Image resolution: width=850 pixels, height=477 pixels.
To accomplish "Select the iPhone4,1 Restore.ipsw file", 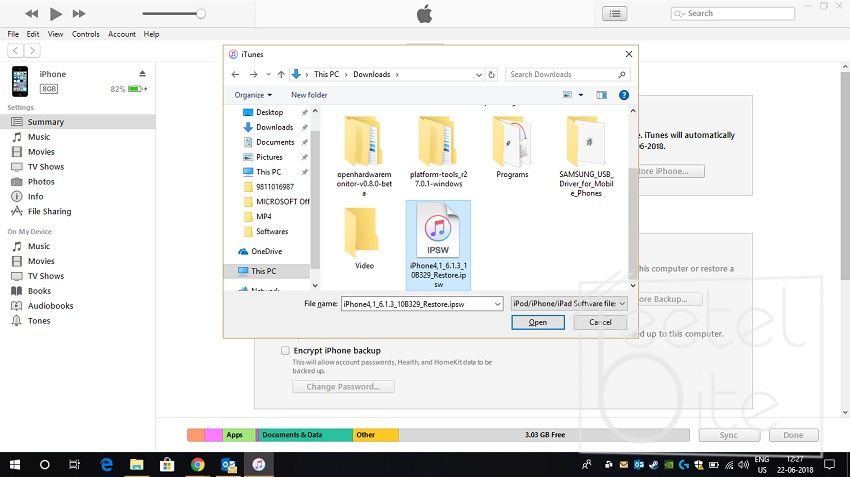I will [438, 245].
